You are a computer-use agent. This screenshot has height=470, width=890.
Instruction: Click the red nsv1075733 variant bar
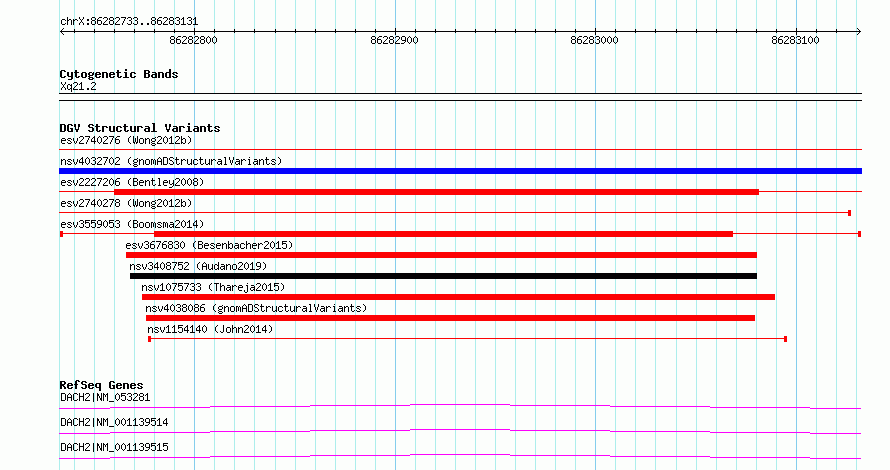tap(458, 297)
